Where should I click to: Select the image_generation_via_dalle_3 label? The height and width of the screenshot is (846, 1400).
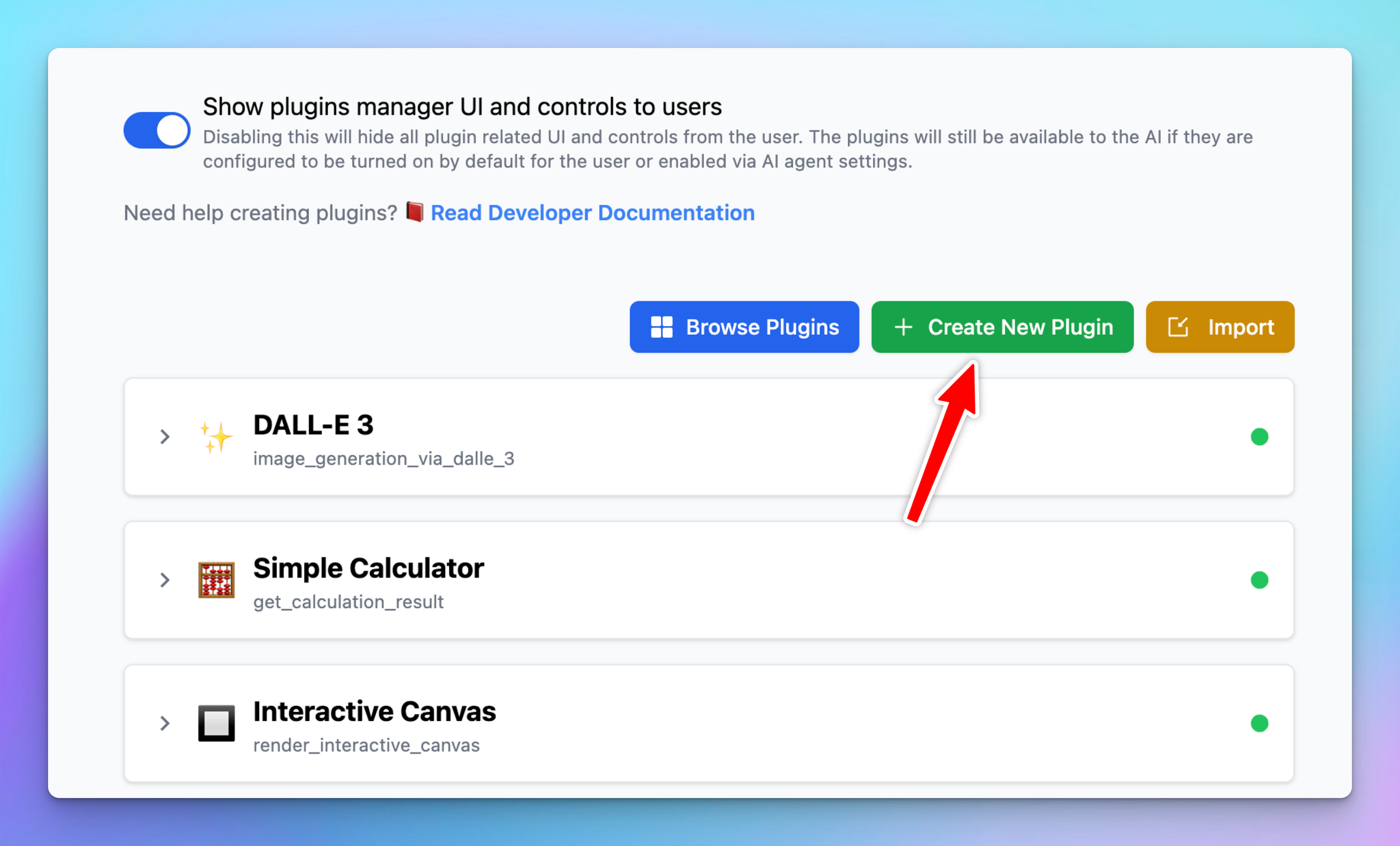[384, 459]
